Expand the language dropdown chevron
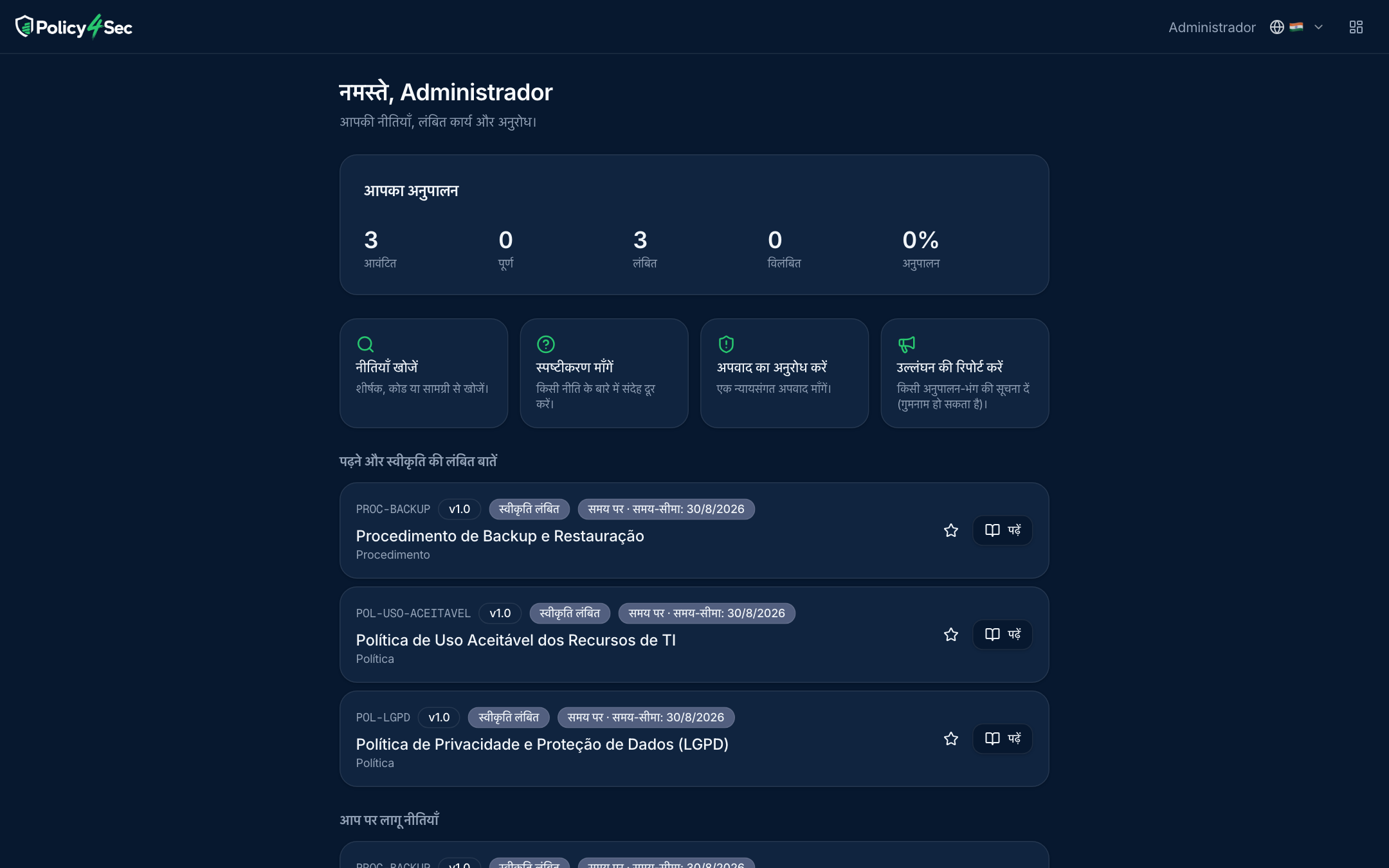The image size is (1389, 868). pyautogui.click(x=1318, y=27)
